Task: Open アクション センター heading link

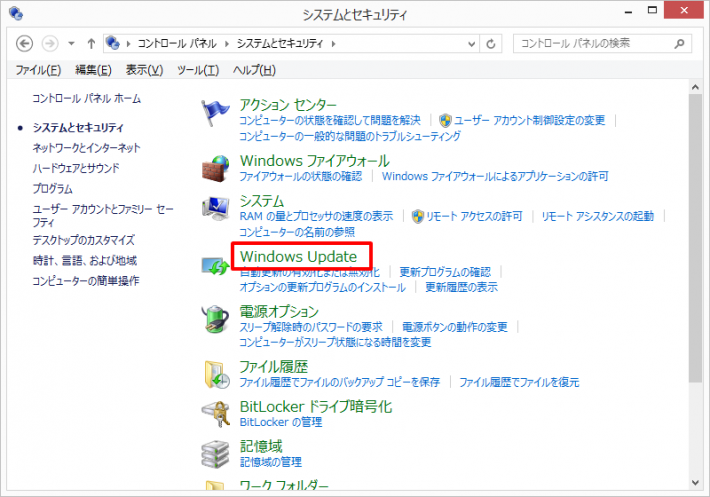Action: pos(288,105)
